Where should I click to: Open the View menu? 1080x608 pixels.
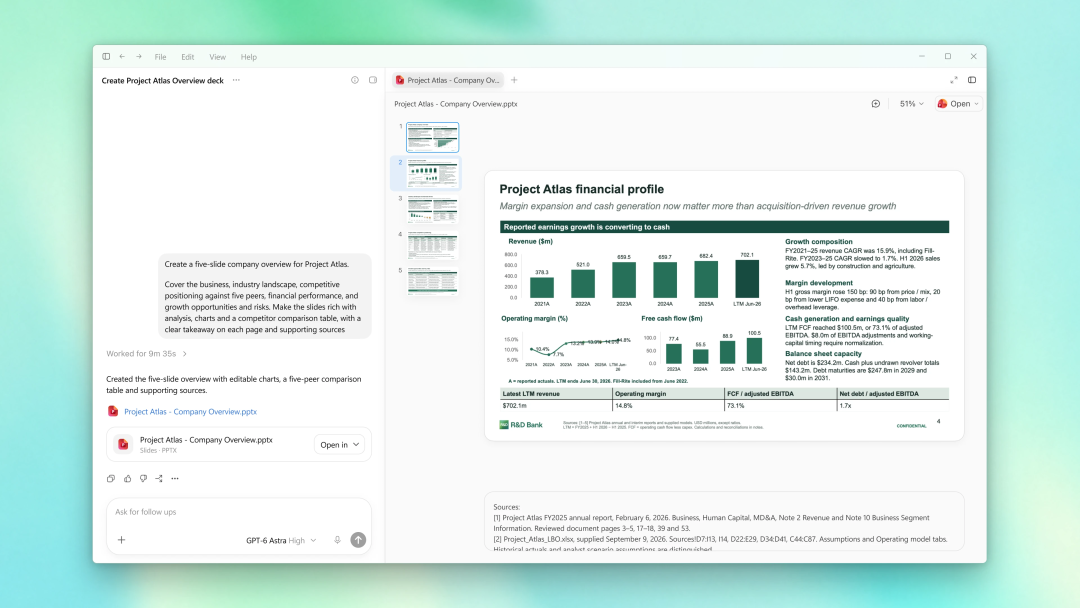click(218, 57)
